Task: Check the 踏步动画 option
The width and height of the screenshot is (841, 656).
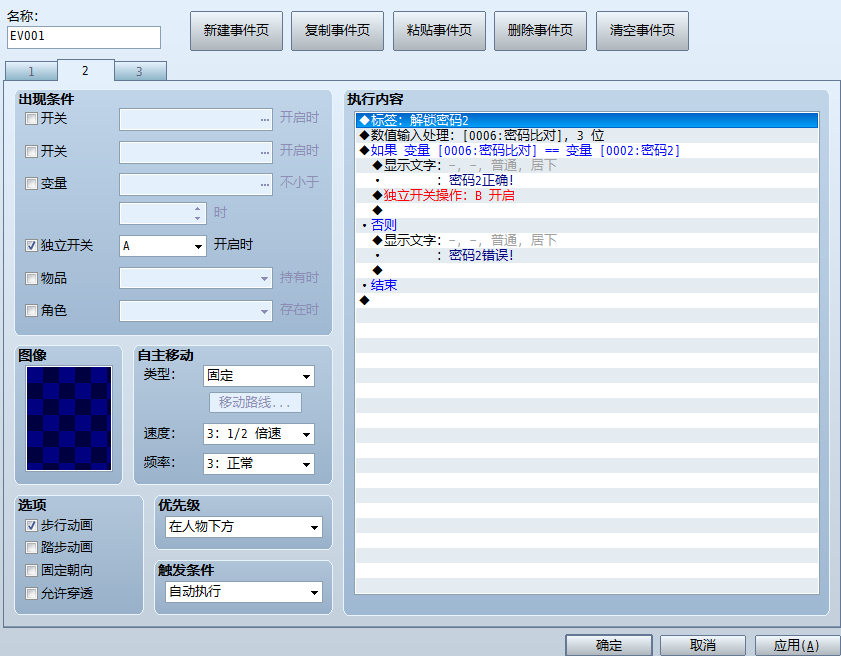Action: [31, 547]
